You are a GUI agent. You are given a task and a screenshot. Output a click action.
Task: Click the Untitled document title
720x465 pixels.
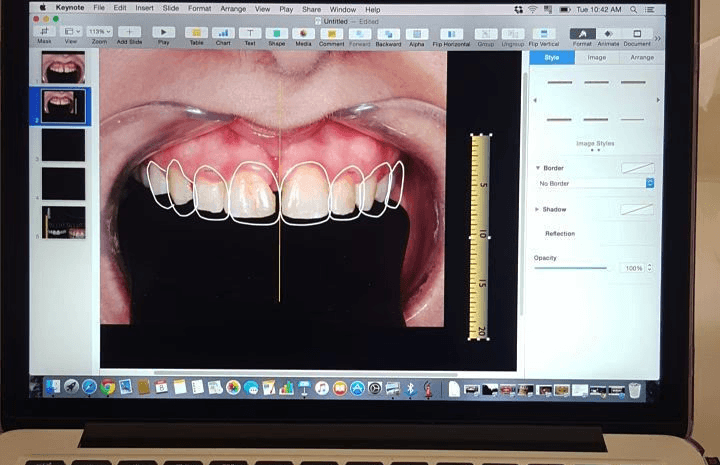click(x=335, y=21)
